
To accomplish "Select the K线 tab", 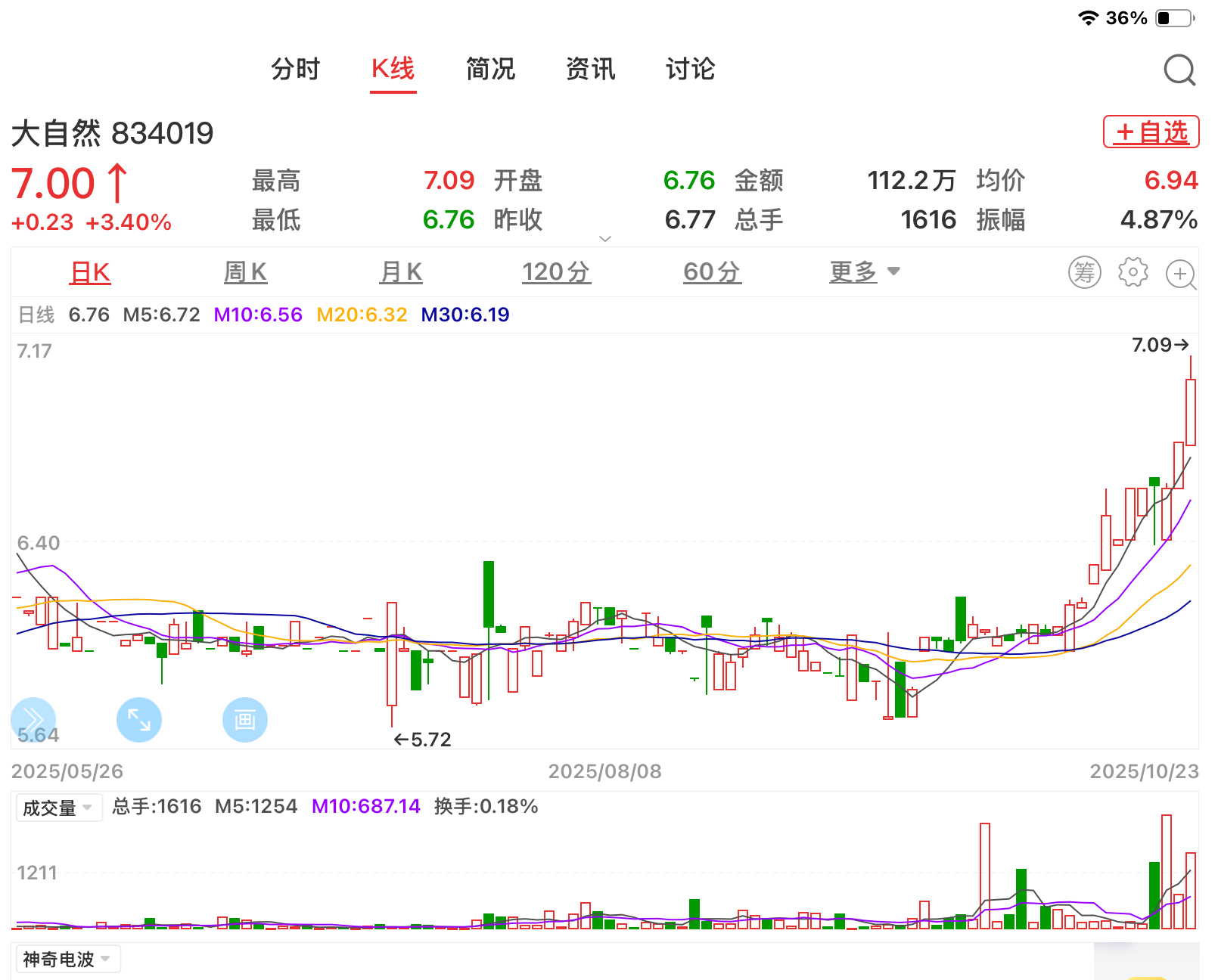I will pos(393,69).
